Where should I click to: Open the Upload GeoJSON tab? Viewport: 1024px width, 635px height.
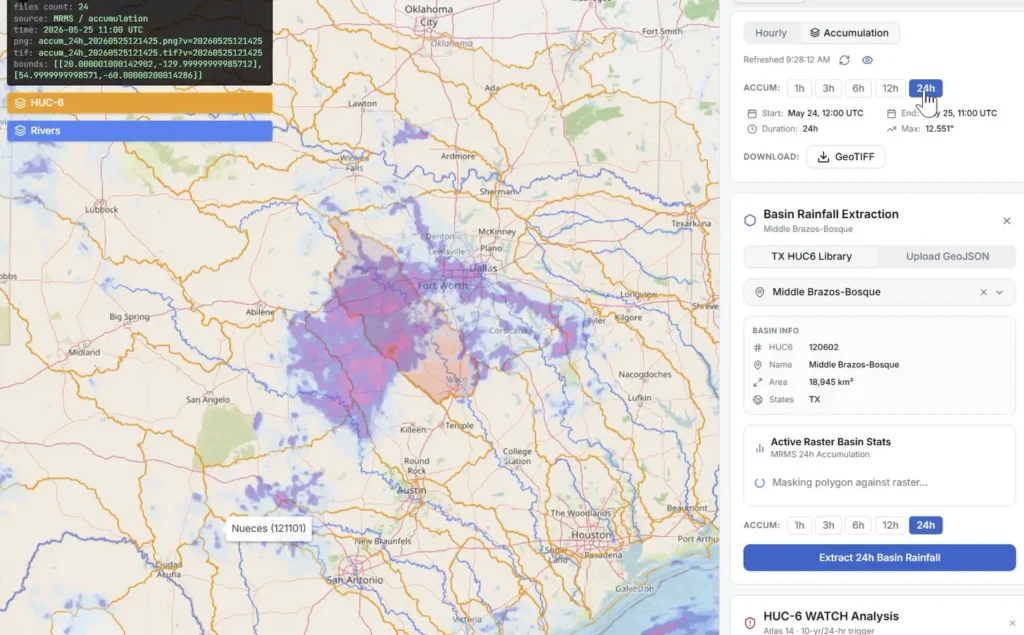coord(947,256)
